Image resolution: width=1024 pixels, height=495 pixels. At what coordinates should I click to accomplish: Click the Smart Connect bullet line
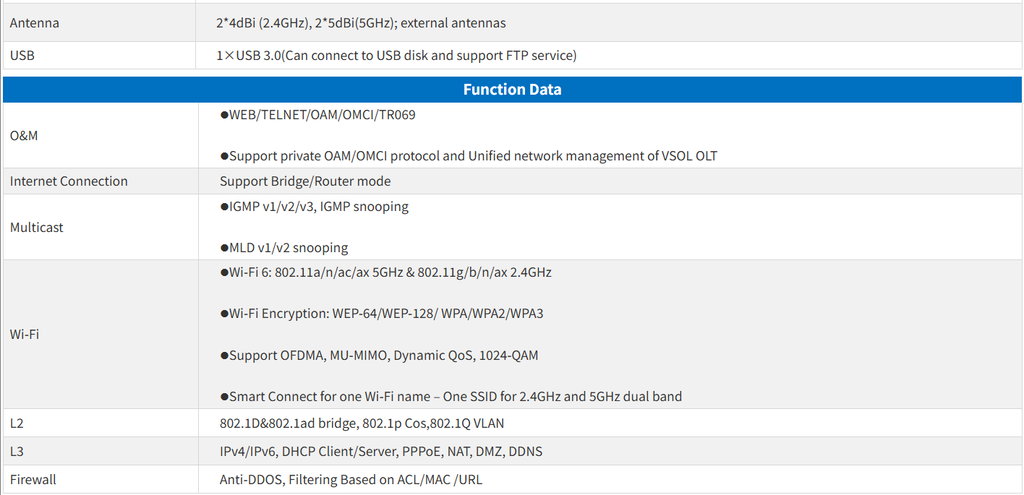451,397
